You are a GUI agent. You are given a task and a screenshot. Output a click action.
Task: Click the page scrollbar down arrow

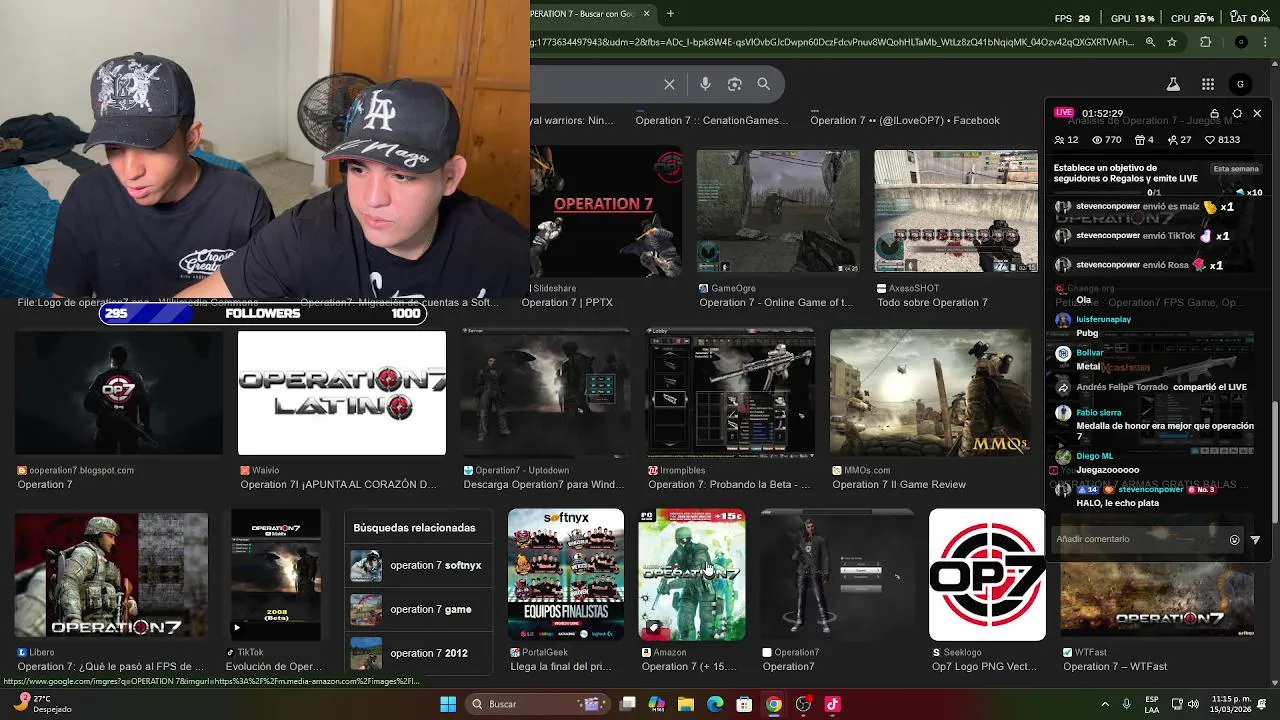(x=1274, y=683)
